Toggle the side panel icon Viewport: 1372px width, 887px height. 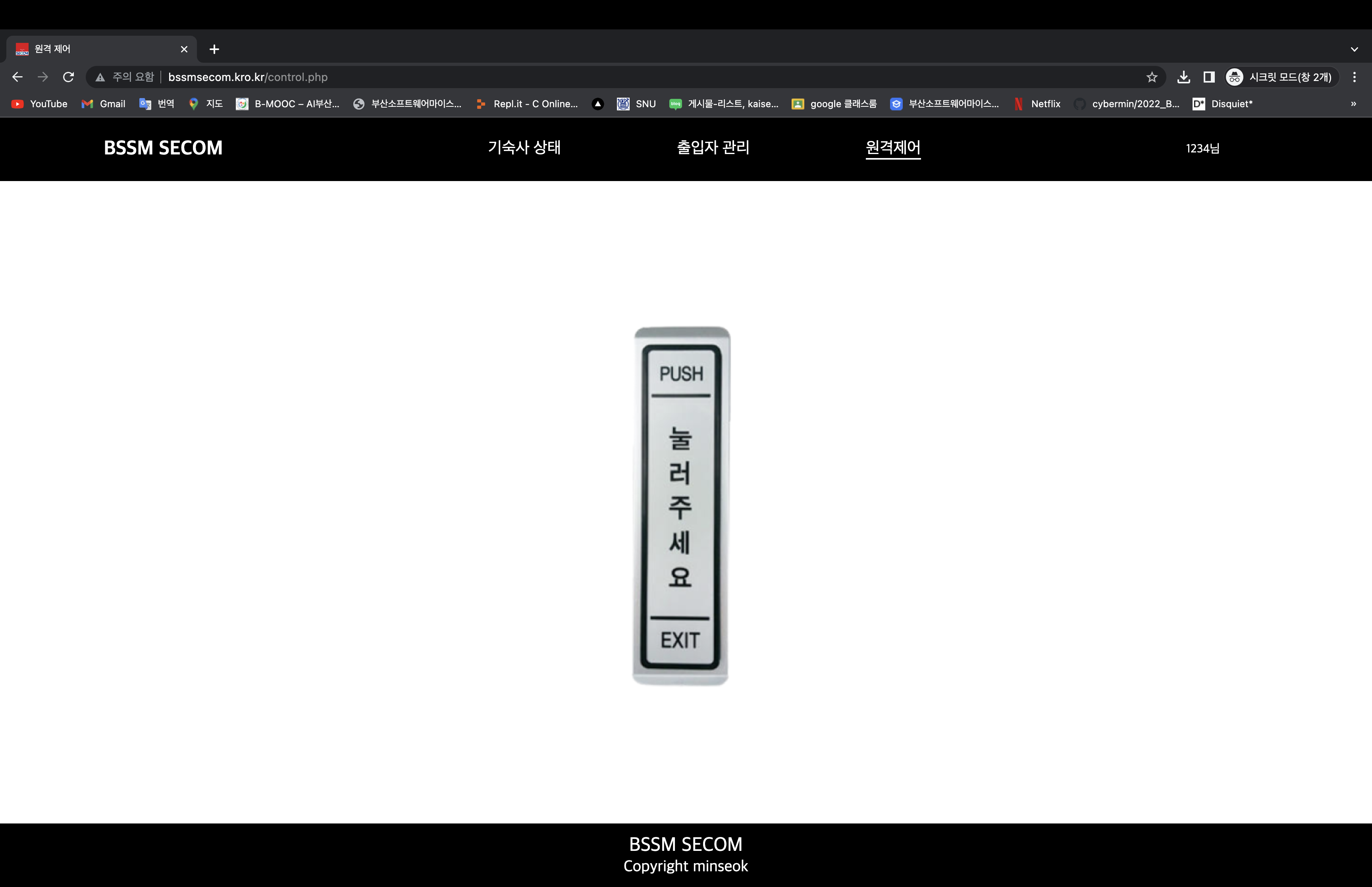coord(1209,77)
